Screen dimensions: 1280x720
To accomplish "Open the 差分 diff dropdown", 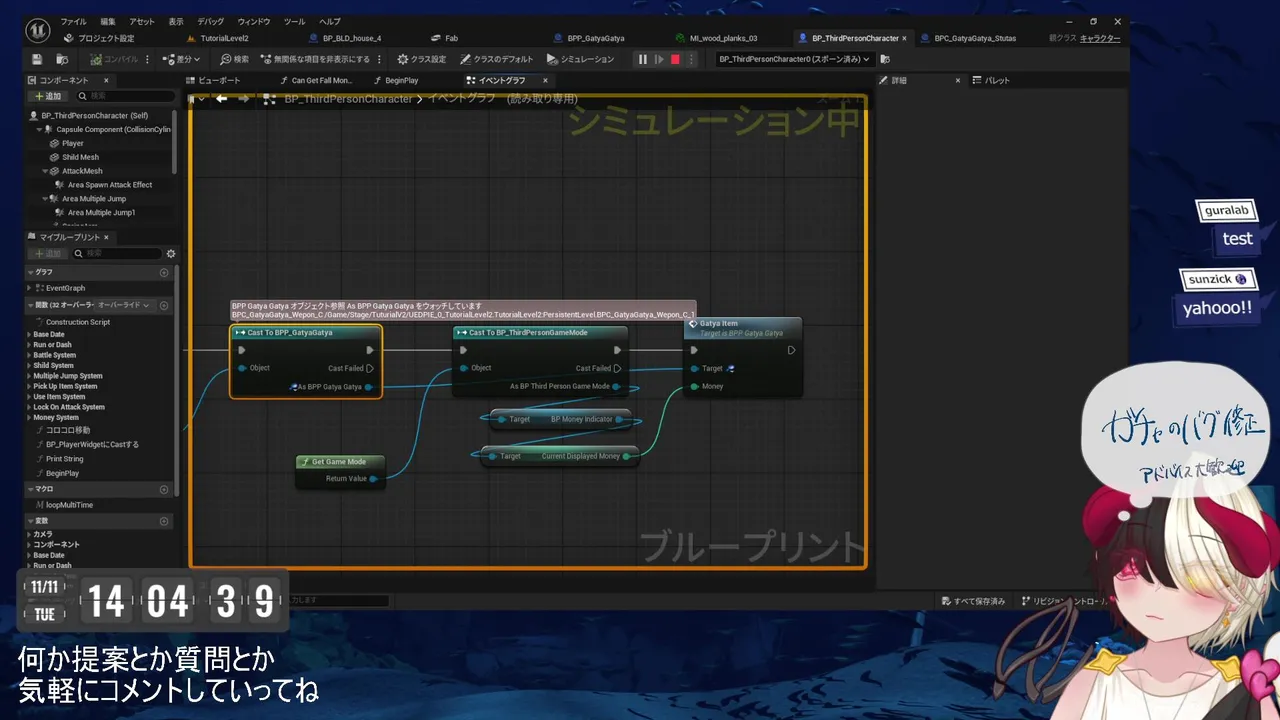I will [182, 59].
